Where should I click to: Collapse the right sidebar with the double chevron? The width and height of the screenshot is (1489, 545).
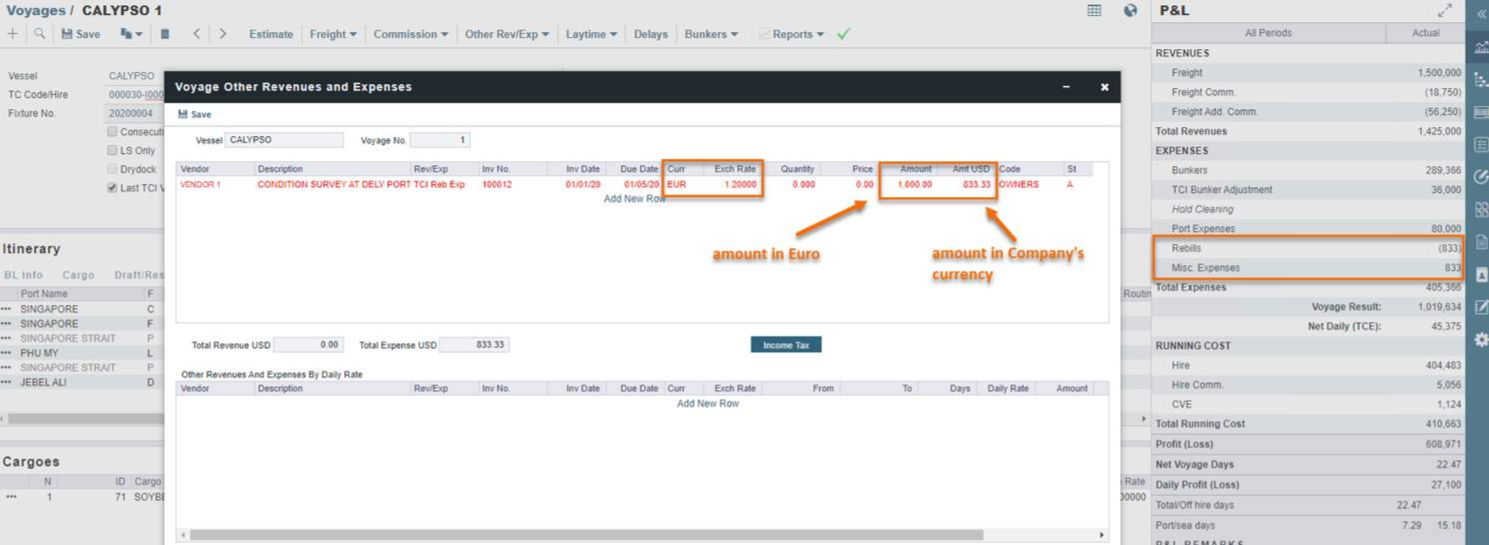1481,14
